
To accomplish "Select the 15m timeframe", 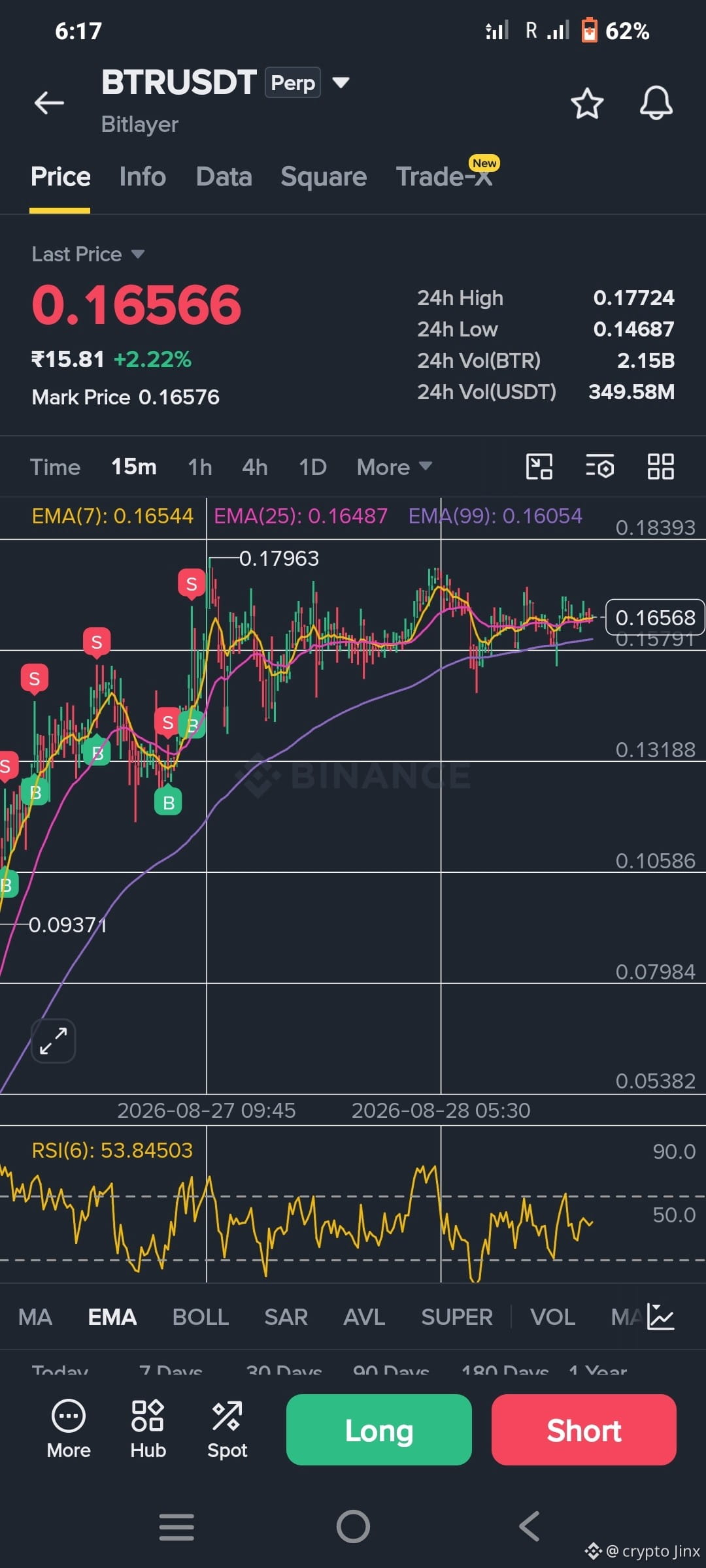I will (x=134, y=467).
